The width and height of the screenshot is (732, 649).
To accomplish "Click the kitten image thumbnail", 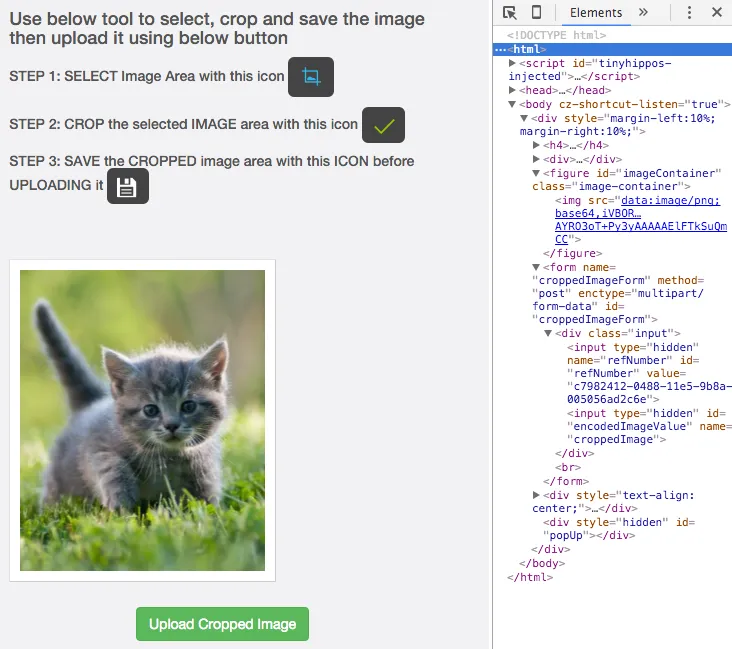I will click(x=142, y=420).
